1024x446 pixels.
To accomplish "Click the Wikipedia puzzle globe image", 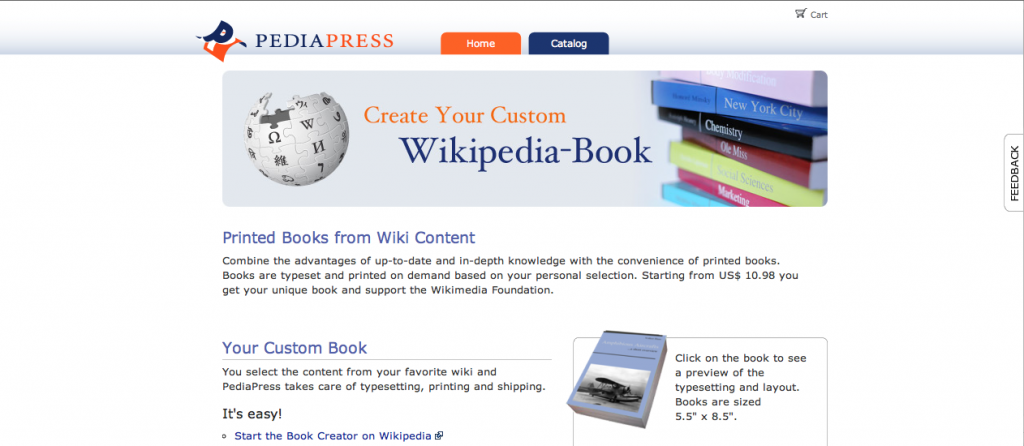I will point(296,138).
